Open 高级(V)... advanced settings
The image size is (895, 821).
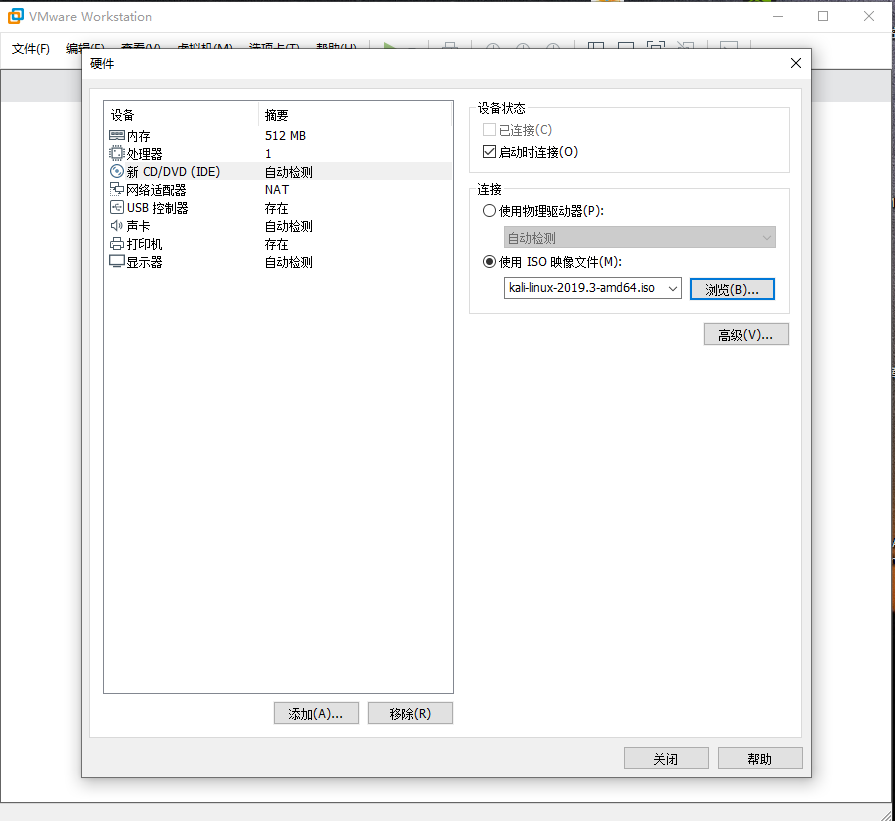click(x=745, y=335)
